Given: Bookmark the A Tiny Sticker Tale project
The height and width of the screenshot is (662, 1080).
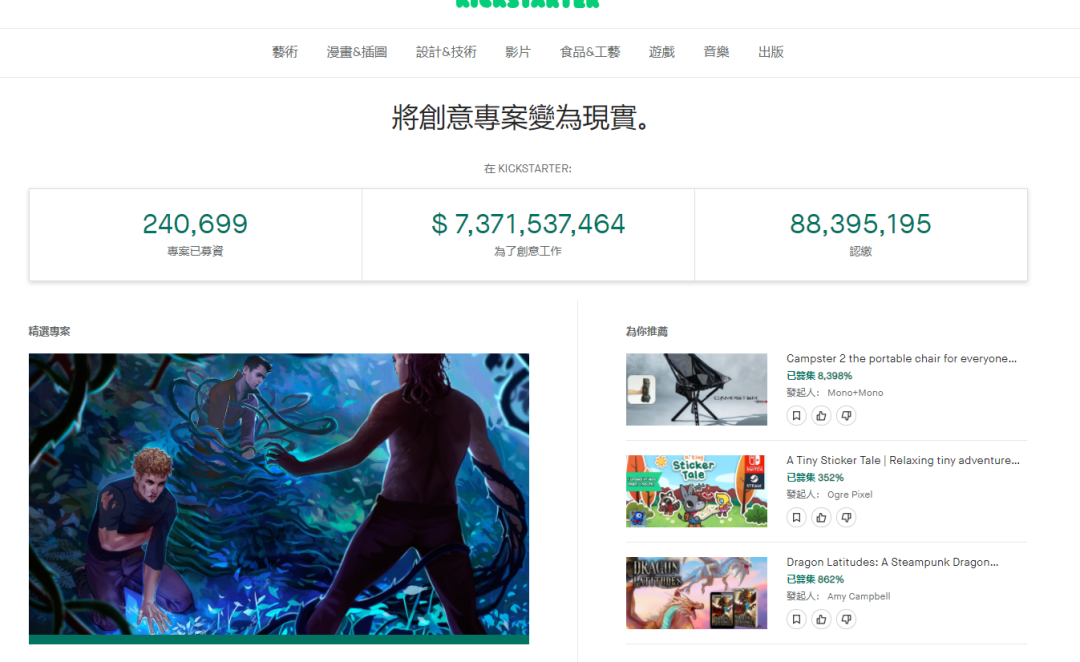Looking at the screenshot, I should 795,516.
